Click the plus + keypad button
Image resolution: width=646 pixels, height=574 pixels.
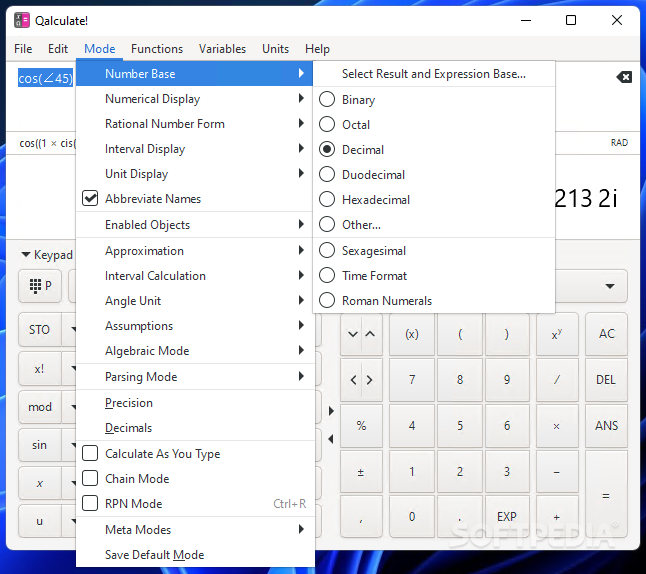point(557,517)
